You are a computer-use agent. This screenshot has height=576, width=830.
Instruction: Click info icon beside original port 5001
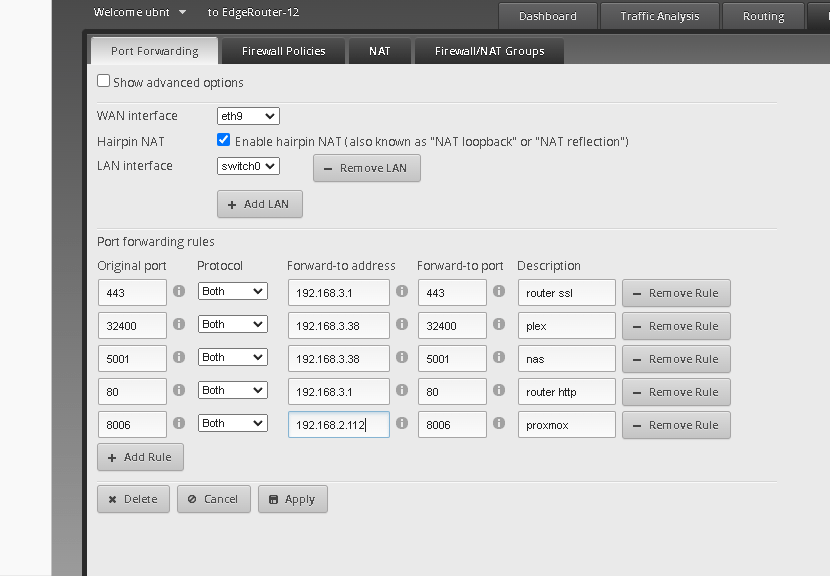tap(179, 357)
